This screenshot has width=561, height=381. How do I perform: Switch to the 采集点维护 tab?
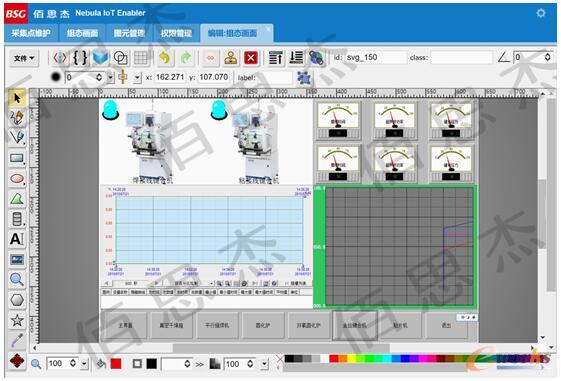click(x=31, y=33)
